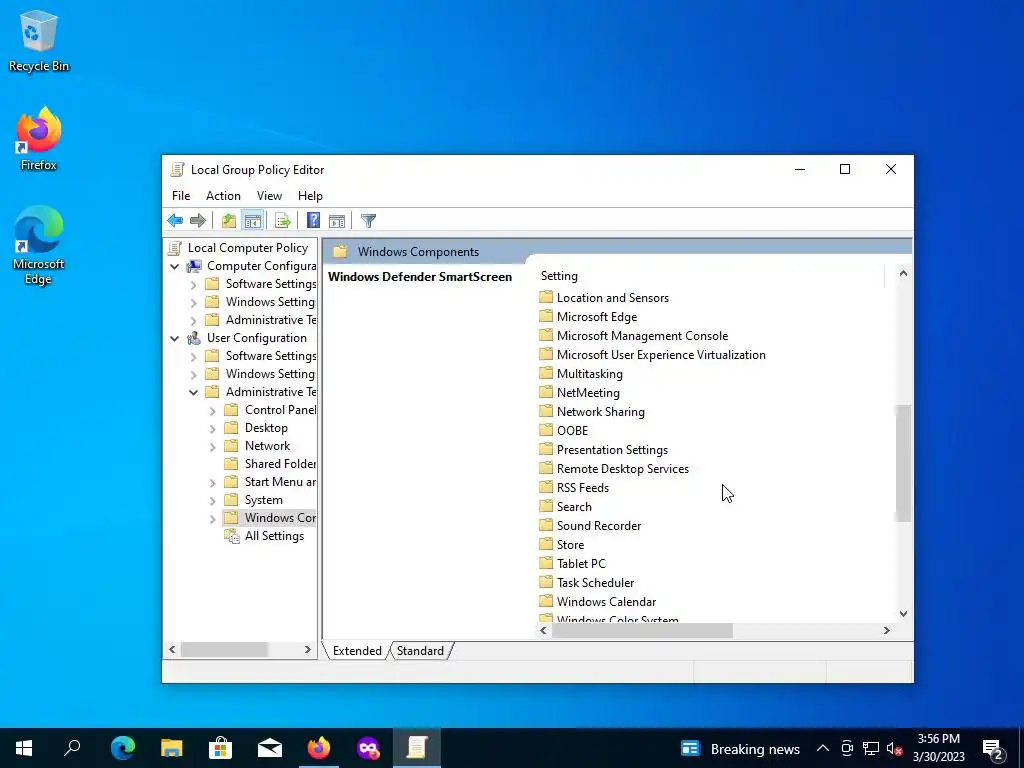The image size is (1024, 768).
Task: Click the muted volume tray icon
Action: point(895,748)
